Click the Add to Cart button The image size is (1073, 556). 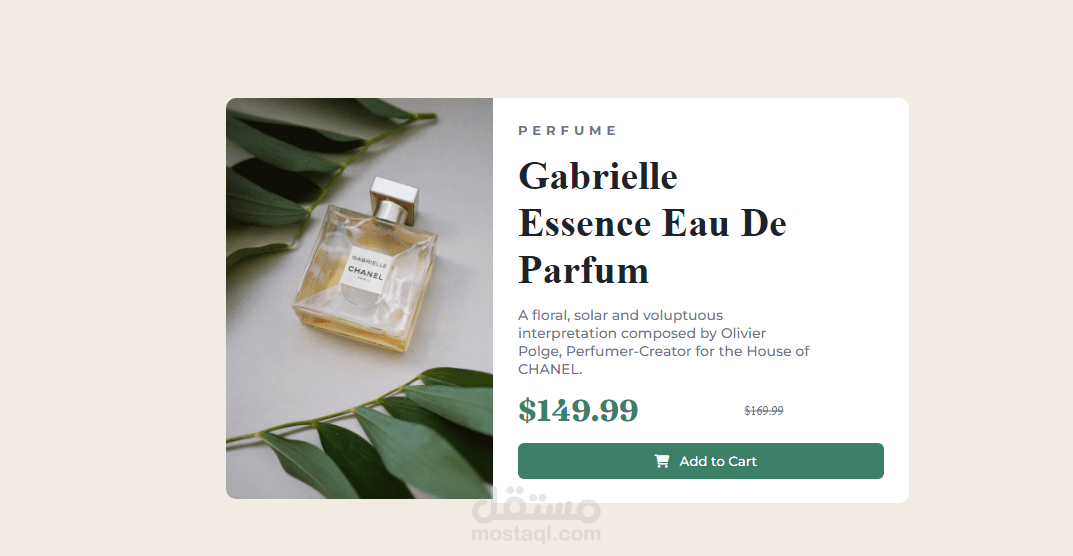point(701,461)
